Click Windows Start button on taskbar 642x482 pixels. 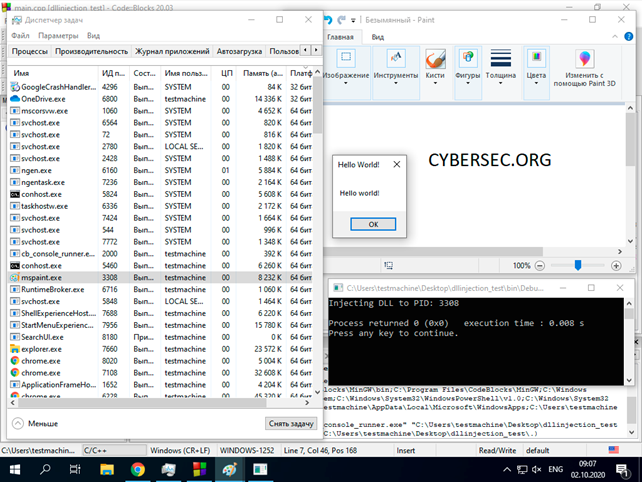click(15, 469)
